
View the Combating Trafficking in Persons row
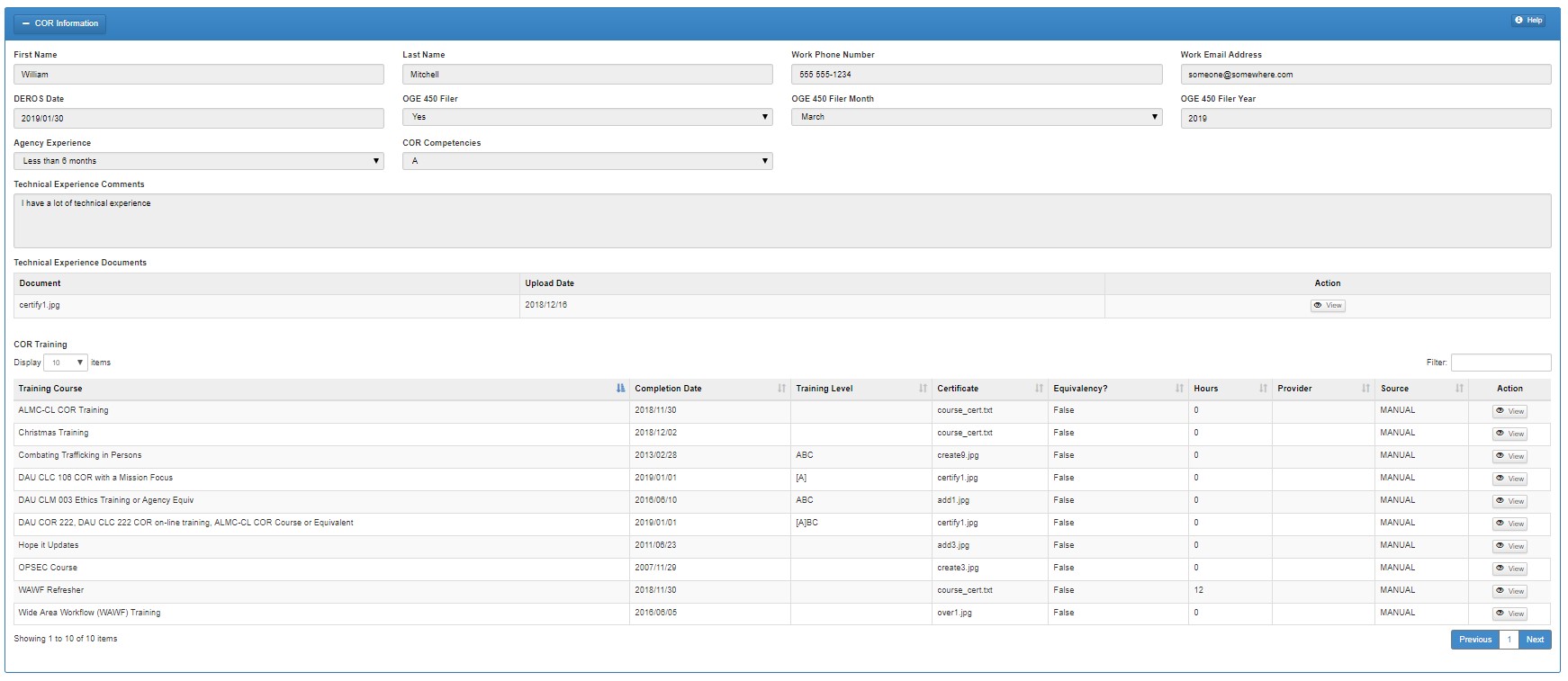click(1509, 456)
